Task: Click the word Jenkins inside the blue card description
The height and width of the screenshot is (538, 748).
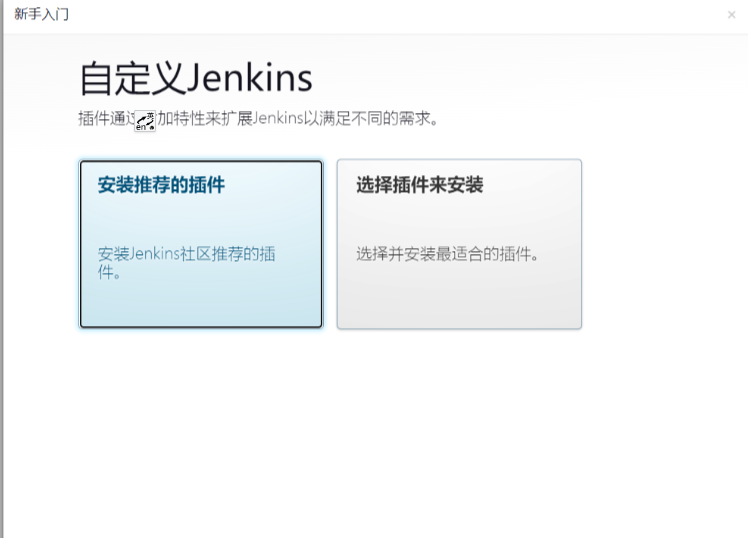Action: click(x=154, y=254)
